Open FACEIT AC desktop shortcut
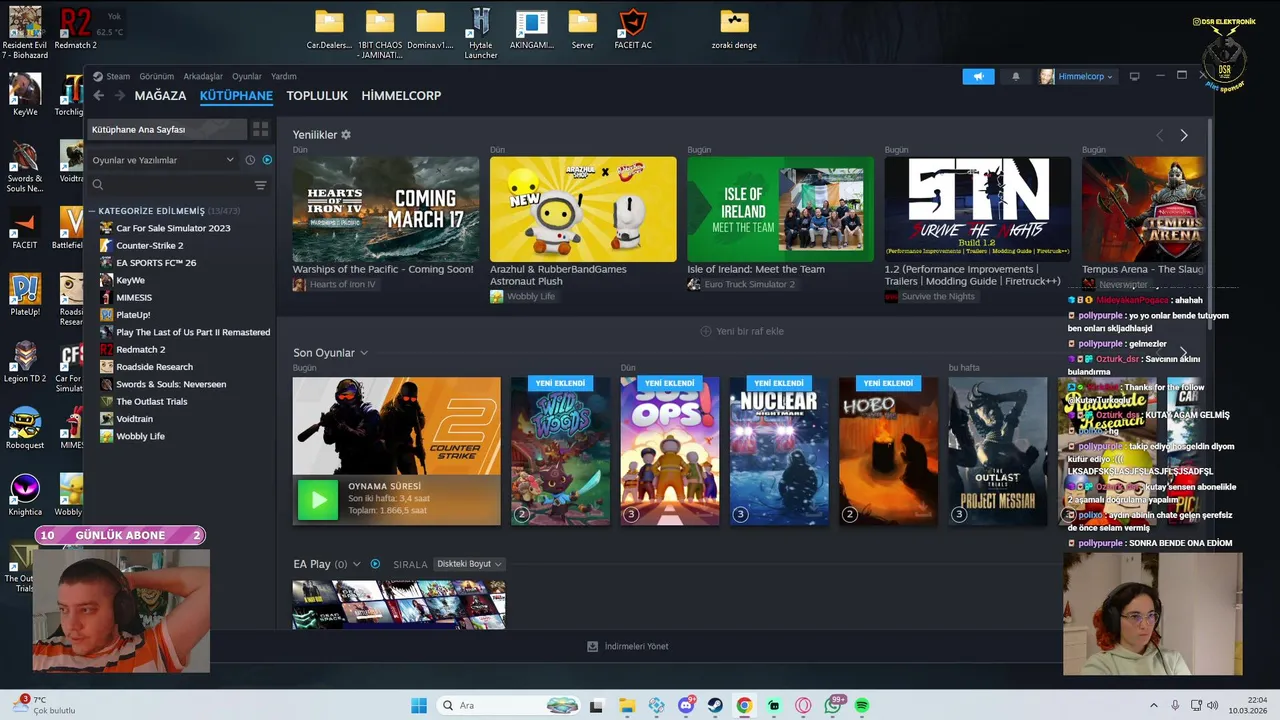This screenshot has height=720, width=1280. 633,30
